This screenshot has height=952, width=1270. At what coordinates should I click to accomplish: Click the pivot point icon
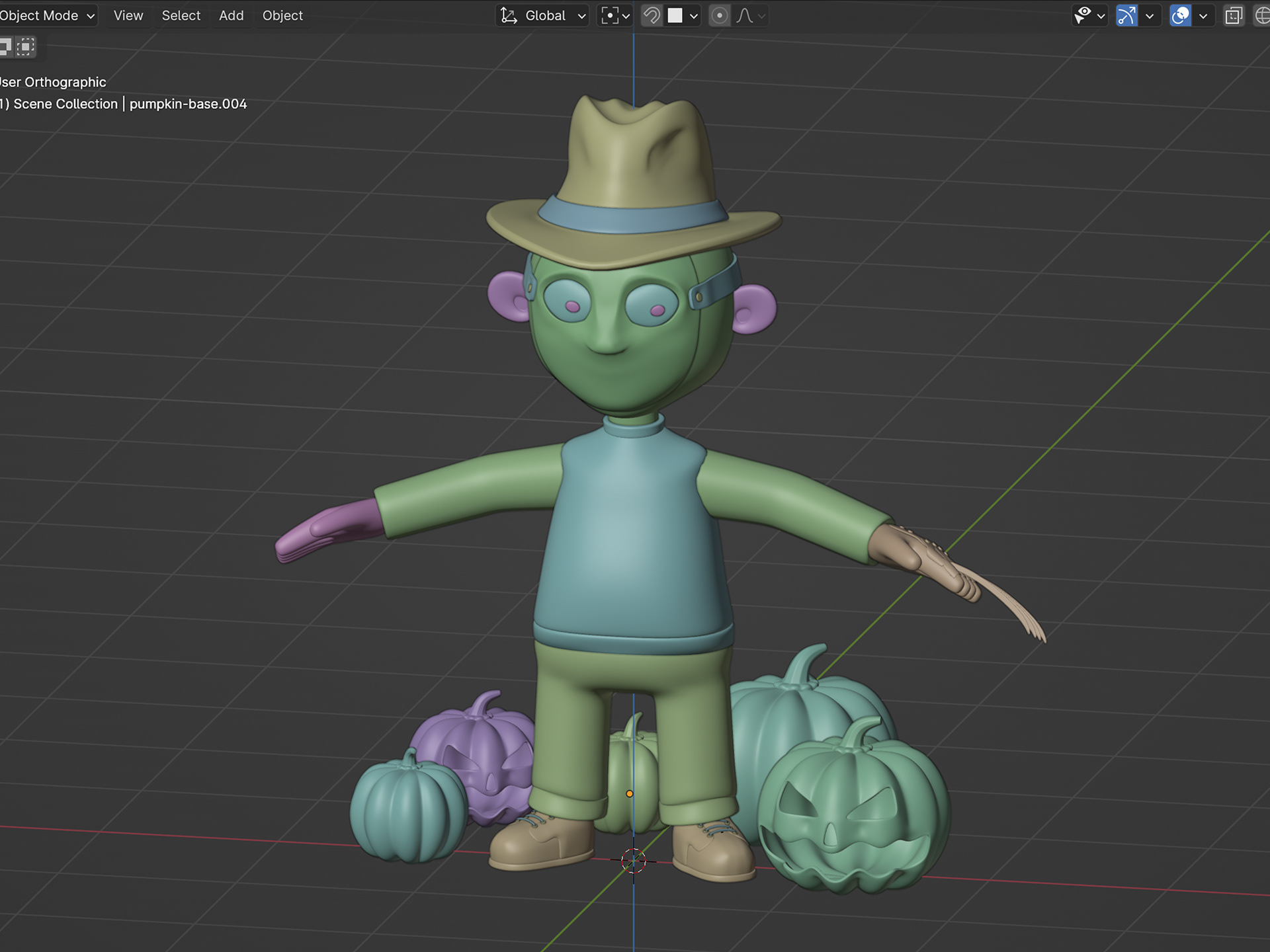[x=610, y=15]
